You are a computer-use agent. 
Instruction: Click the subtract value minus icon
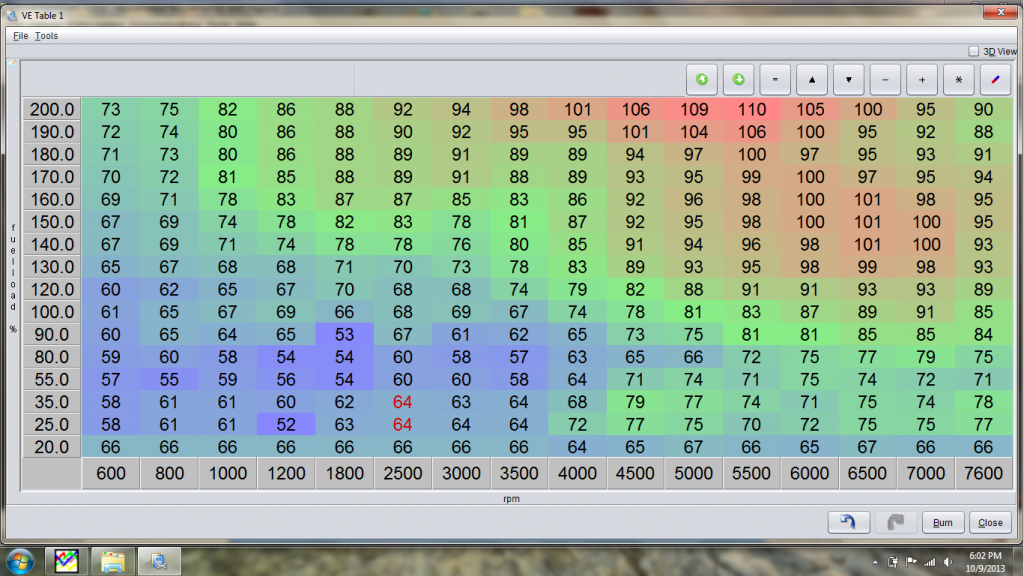(x=885, y=79)
